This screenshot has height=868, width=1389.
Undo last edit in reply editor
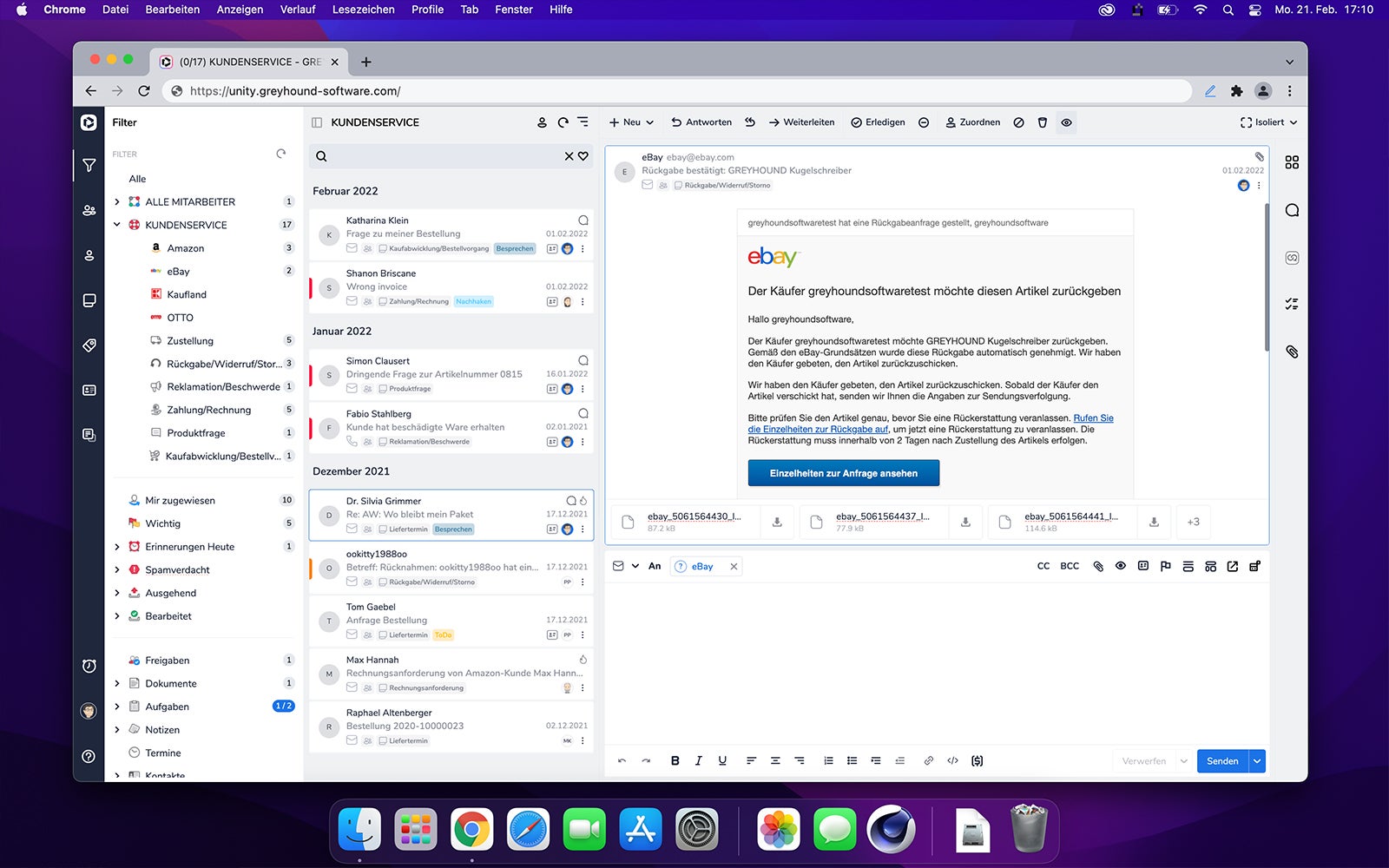pyautogui.click(x=622, y=760)
